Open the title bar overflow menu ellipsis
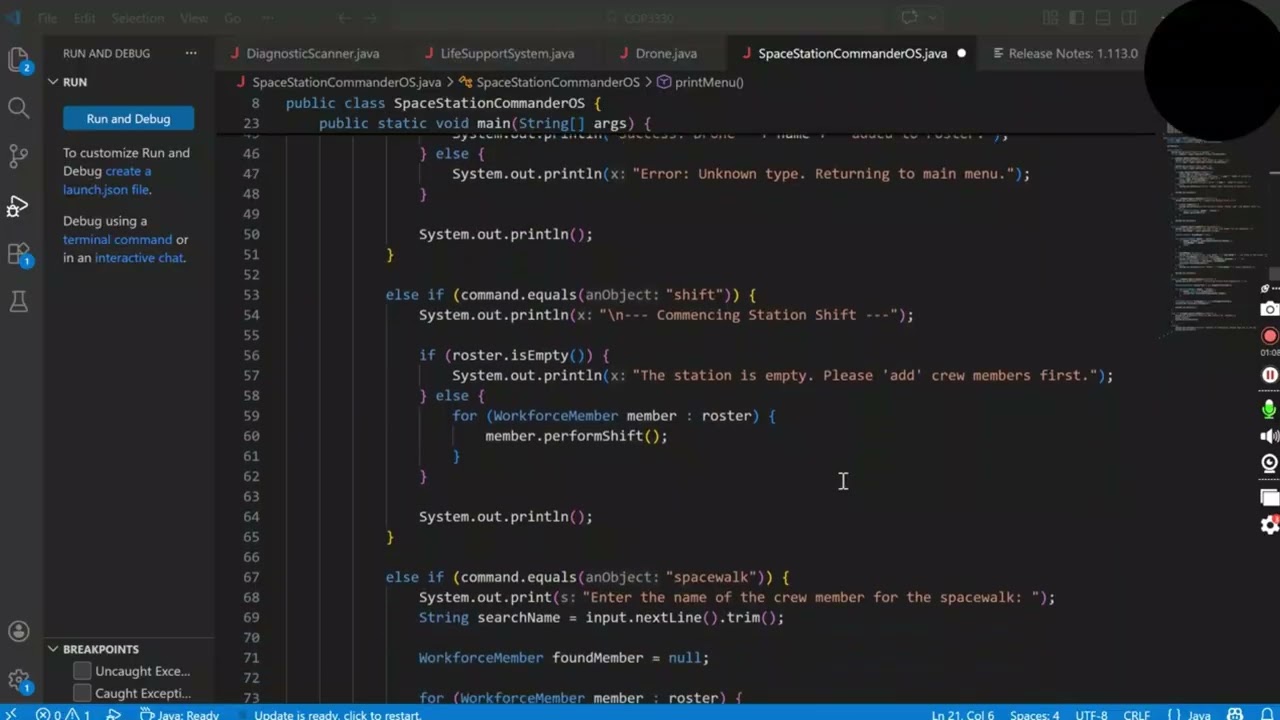Image resolution: width=1280 pixels, height=720 pixels. point(267,18)
